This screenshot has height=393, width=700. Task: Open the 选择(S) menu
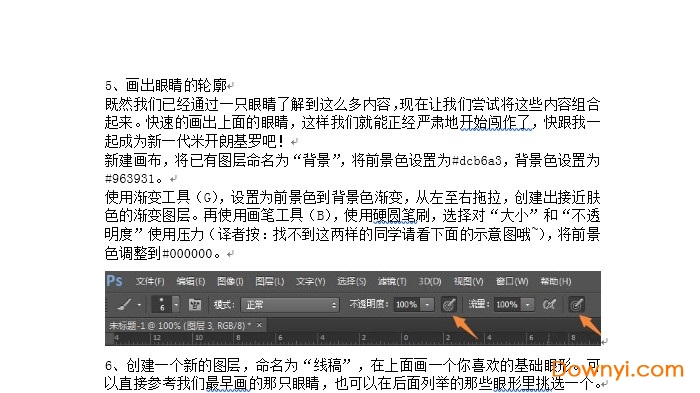coord(351,281)
